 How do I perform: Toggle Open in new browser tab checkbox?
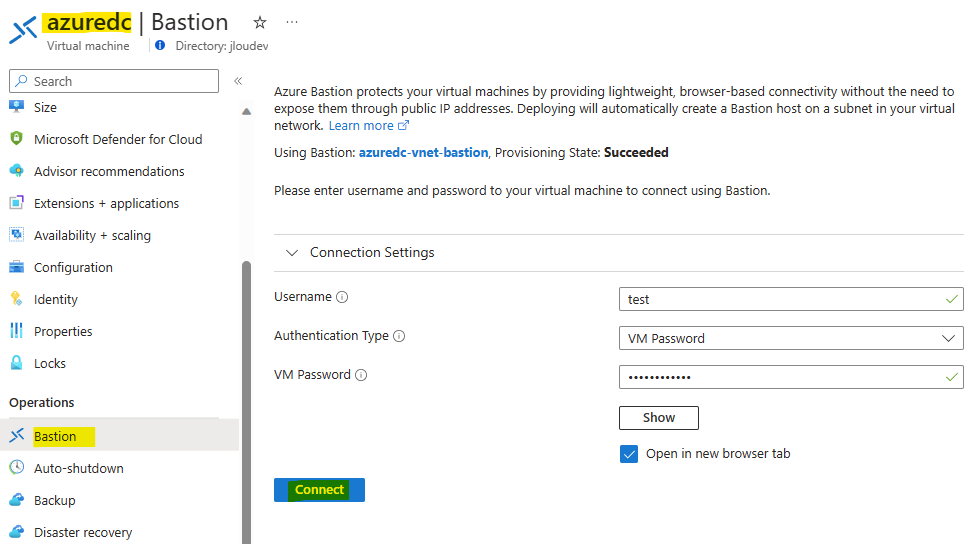(x=629, y=454)
